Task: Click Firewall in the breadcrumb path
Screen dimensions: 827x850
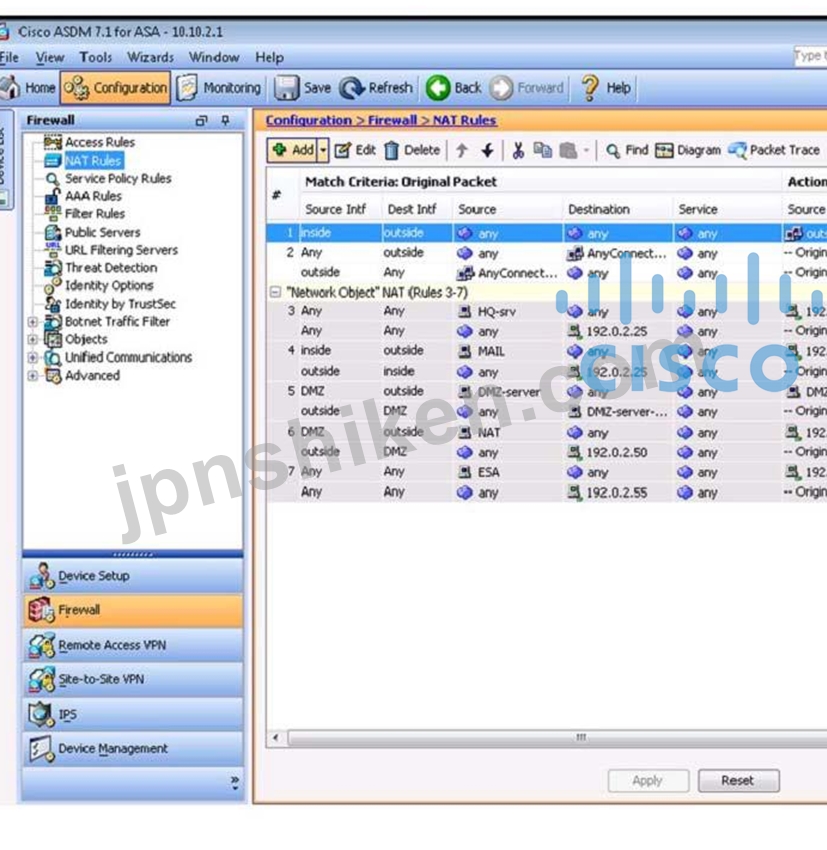Action: (392, 120)
